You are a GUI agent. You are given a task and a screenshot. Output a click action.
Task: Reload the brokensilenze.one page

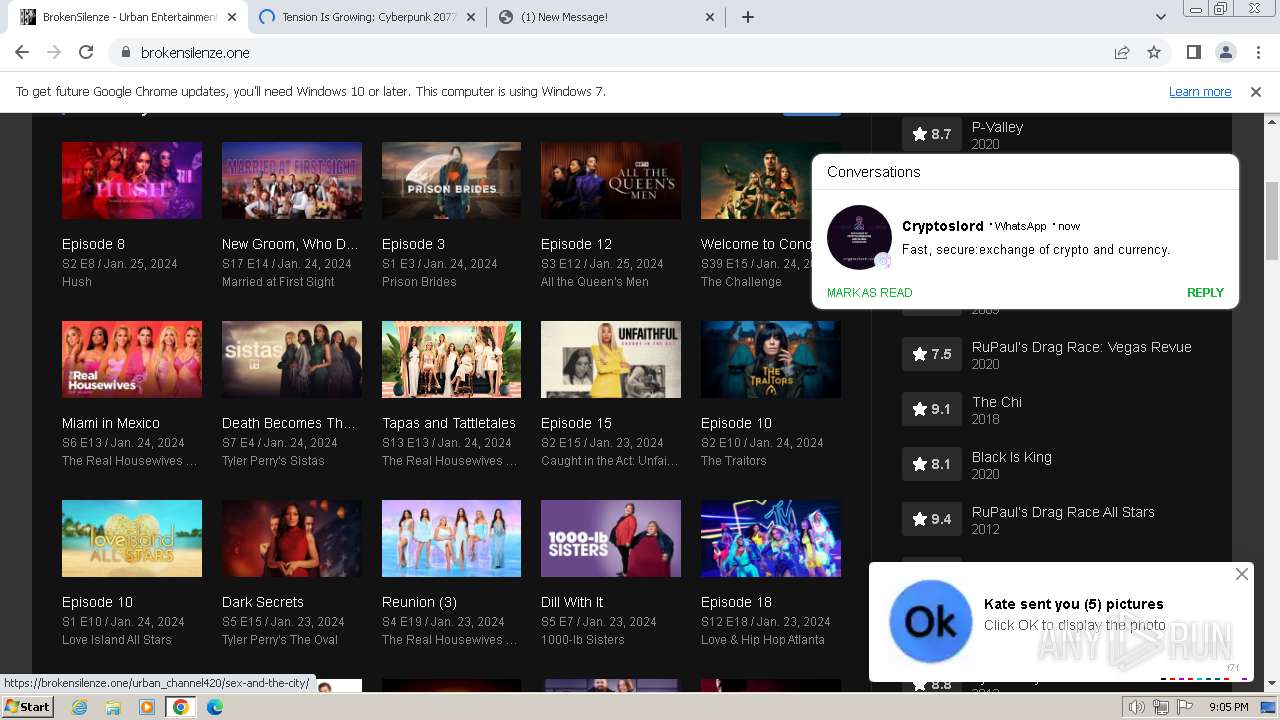[x=86, y=53]
